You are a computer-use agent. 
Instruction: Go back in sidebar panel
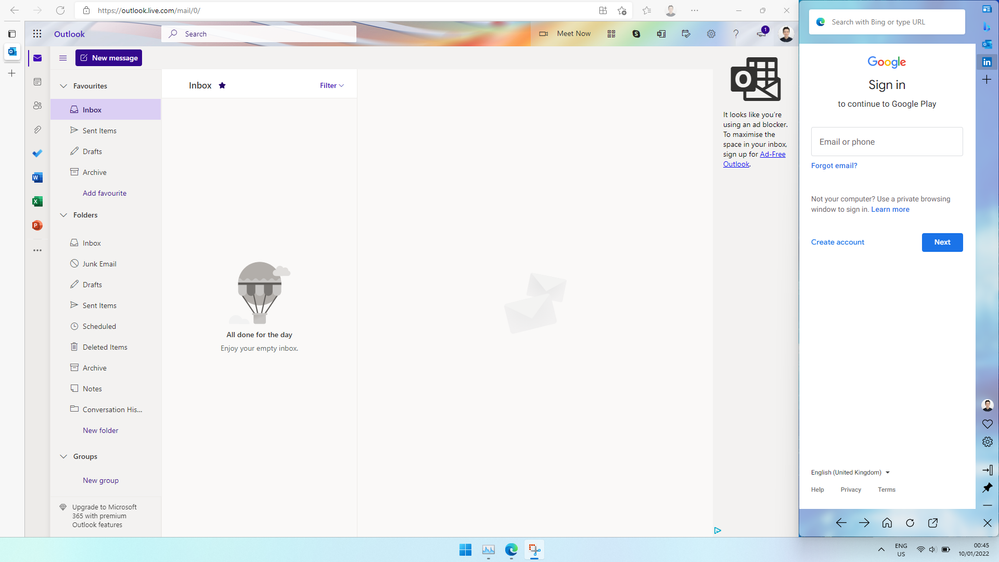(841, 523)
